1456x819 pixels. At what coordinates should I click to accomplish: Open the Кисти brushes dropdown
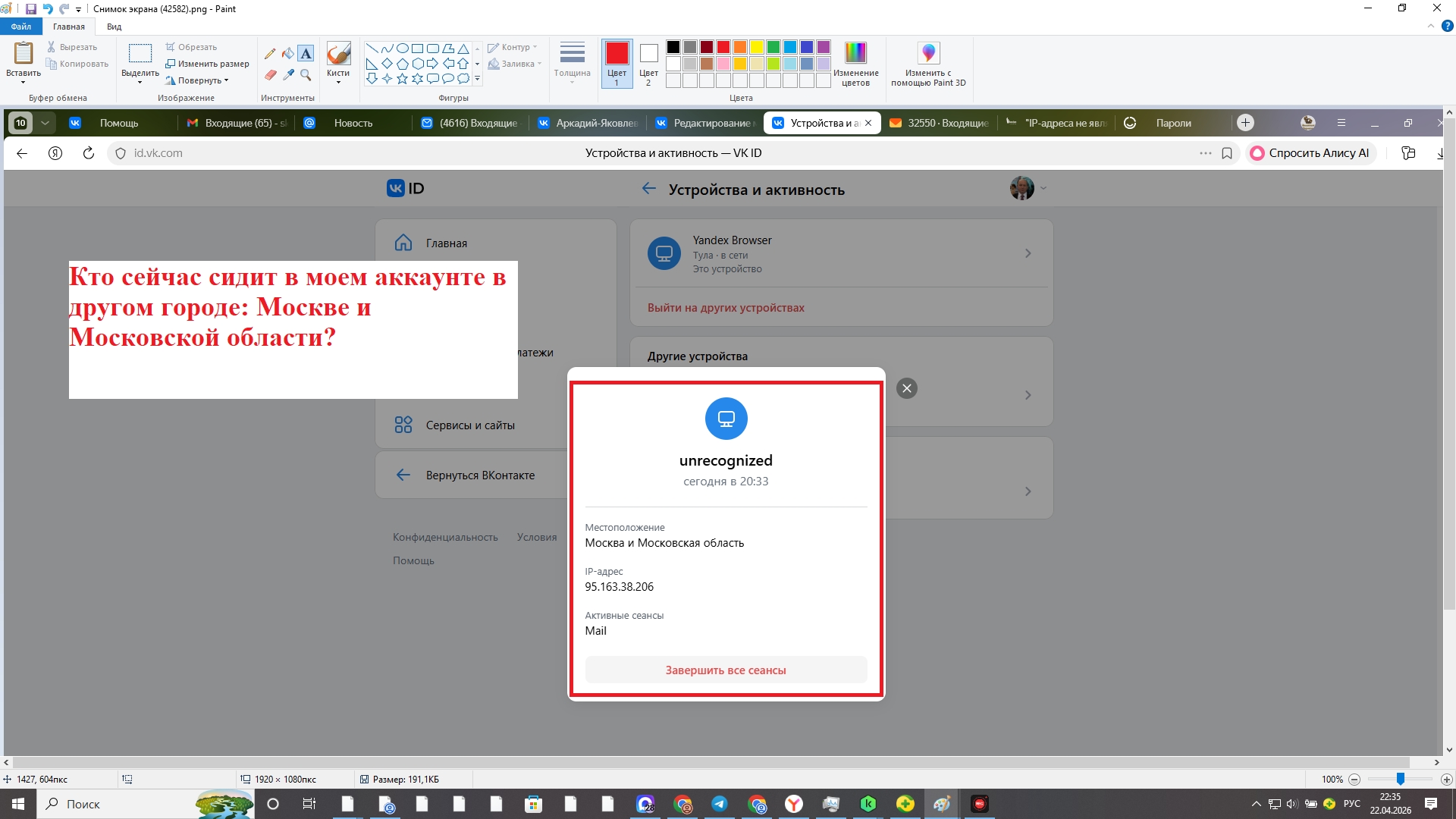338,81
